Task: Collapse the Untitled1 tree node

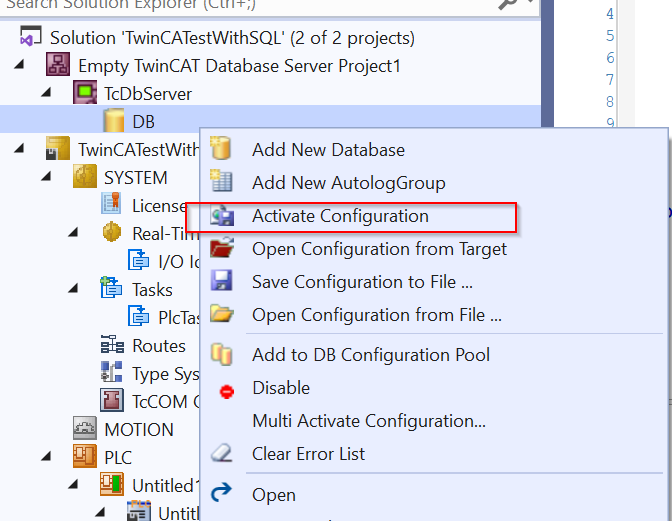Action: click(73, 485)
